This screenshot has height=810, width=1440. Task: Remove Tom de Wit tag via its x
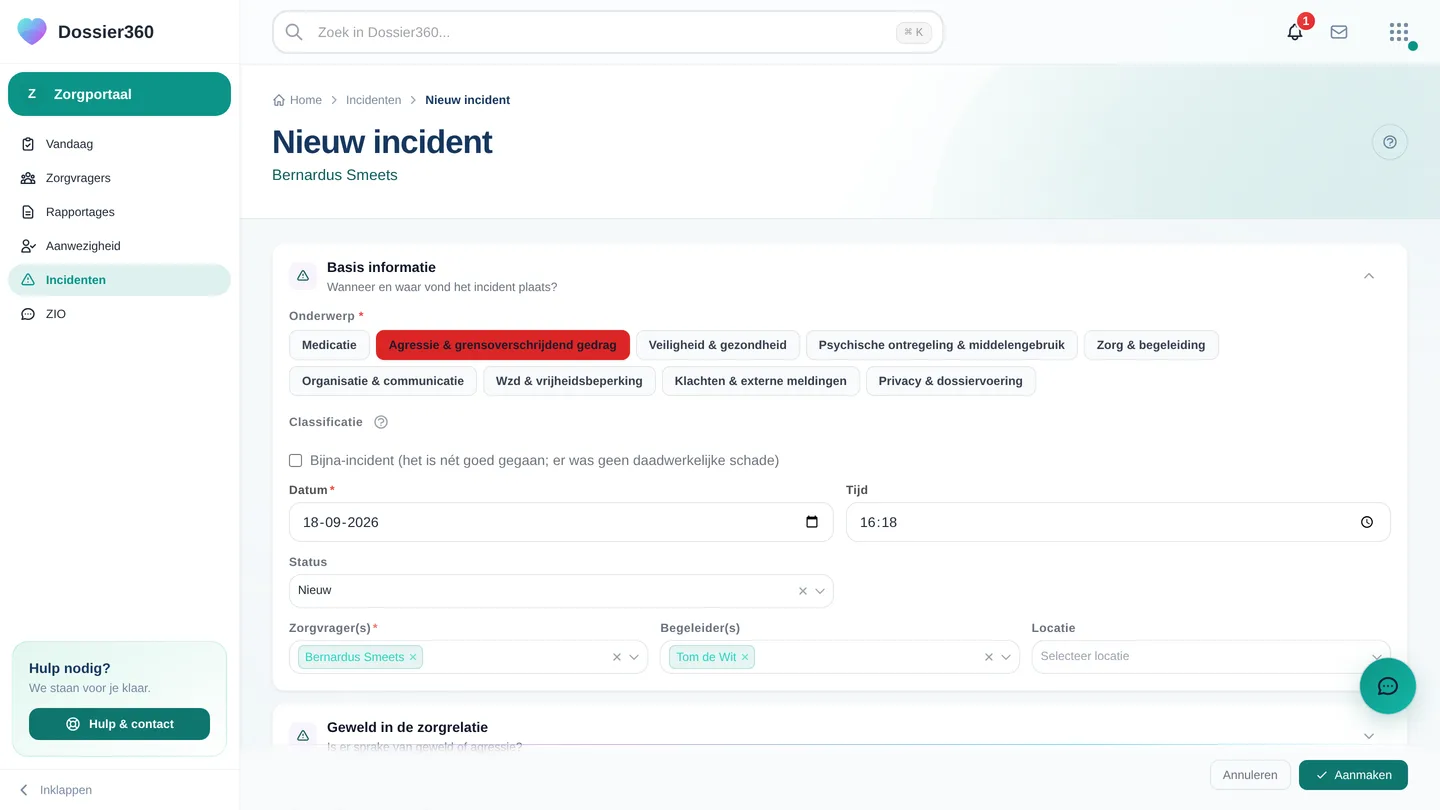[745, 657]
